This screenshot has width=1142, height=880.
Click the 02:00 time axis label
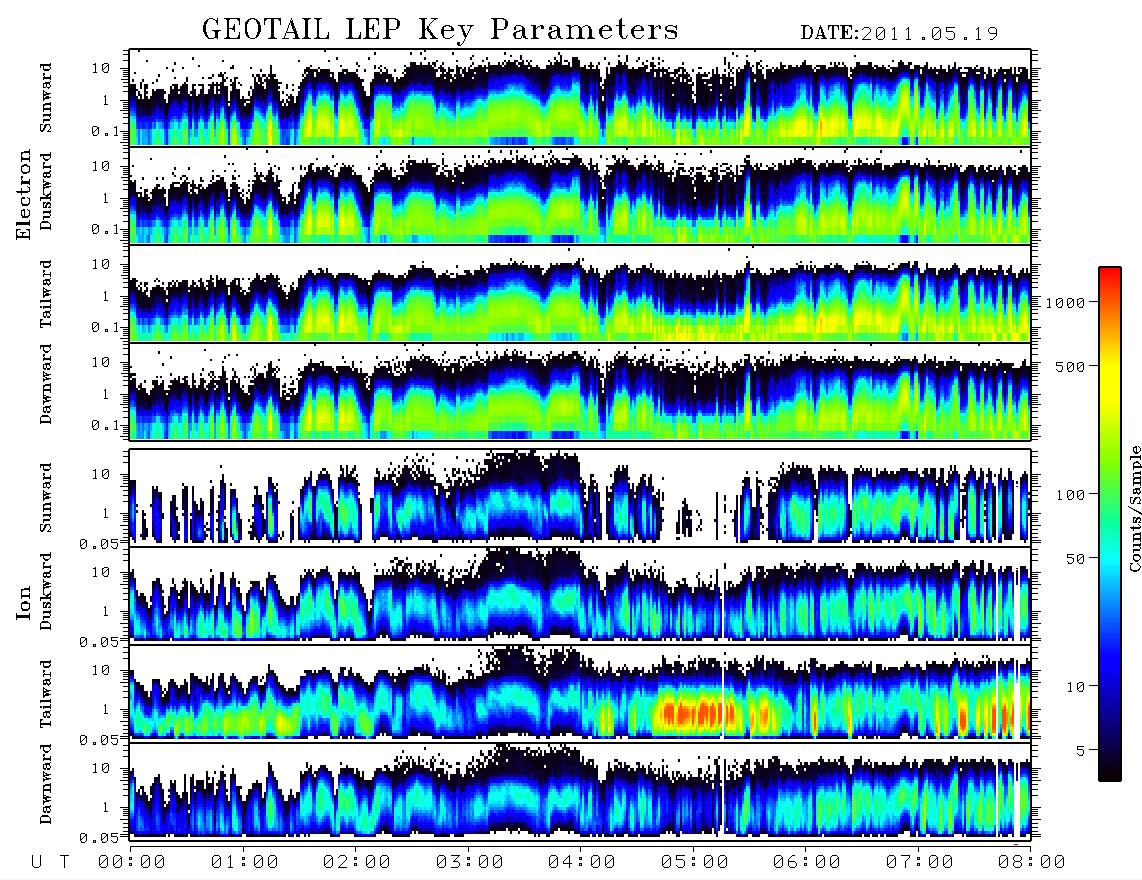[x=356, y=863]
